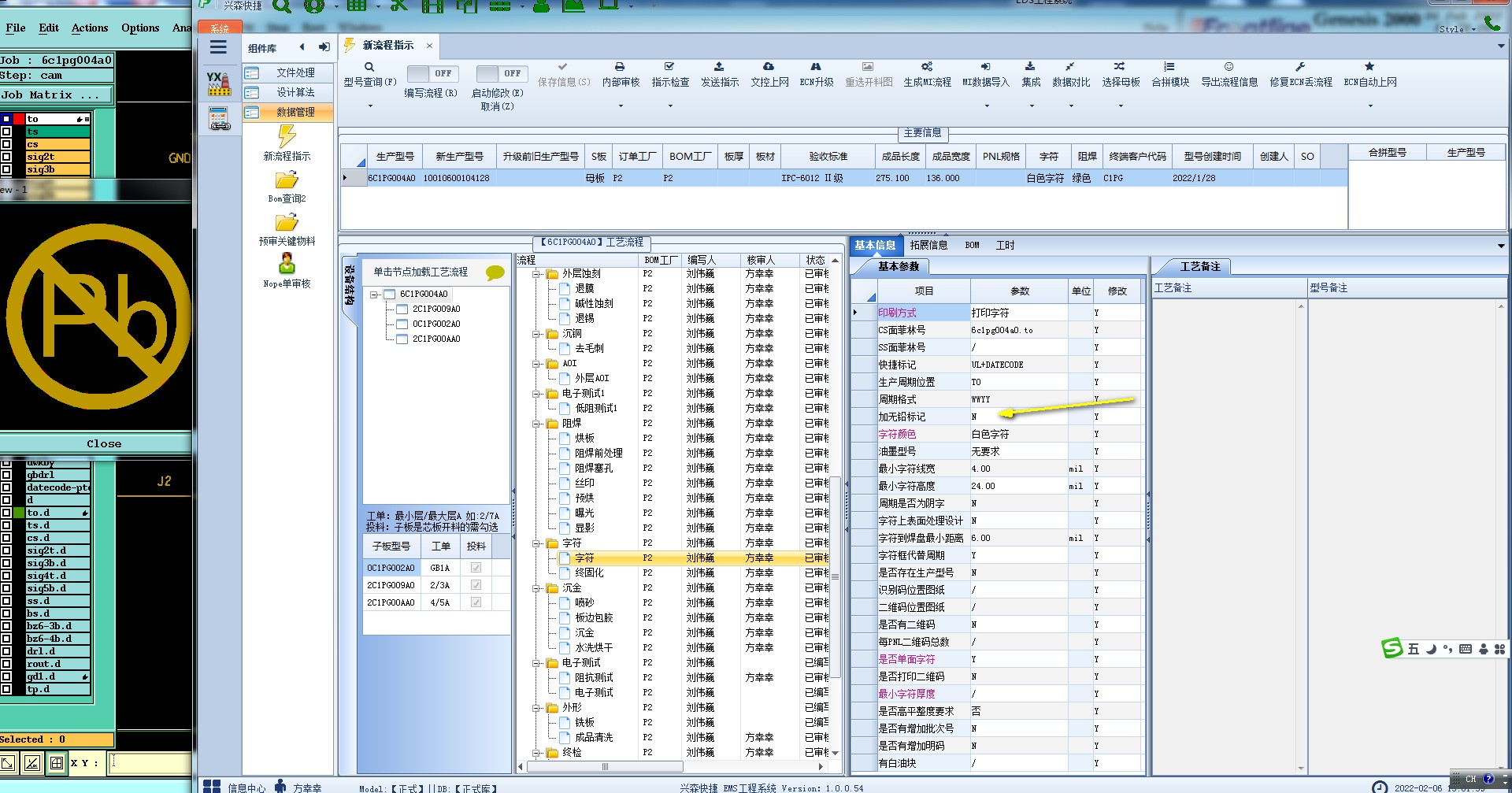Open the 新流程指示 lightning shortcut
The image size is (1512, 793).
coord(287,135)
